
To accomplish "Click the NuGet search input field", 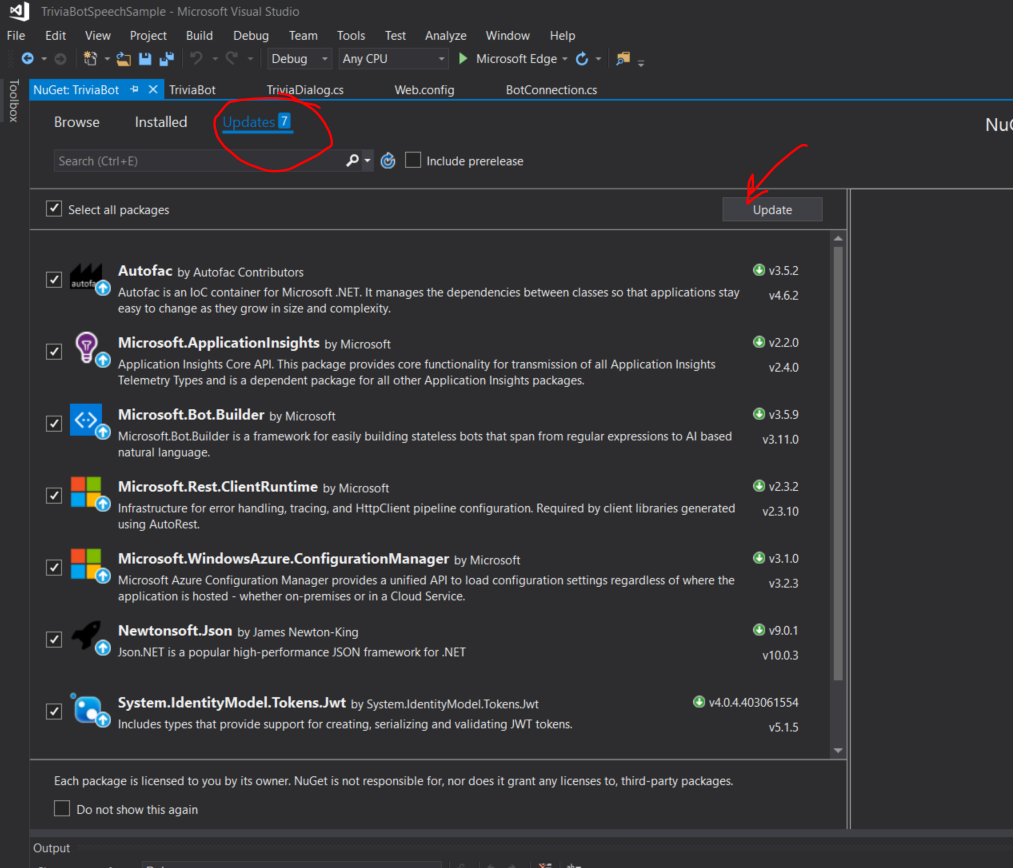I will point(200,161).
